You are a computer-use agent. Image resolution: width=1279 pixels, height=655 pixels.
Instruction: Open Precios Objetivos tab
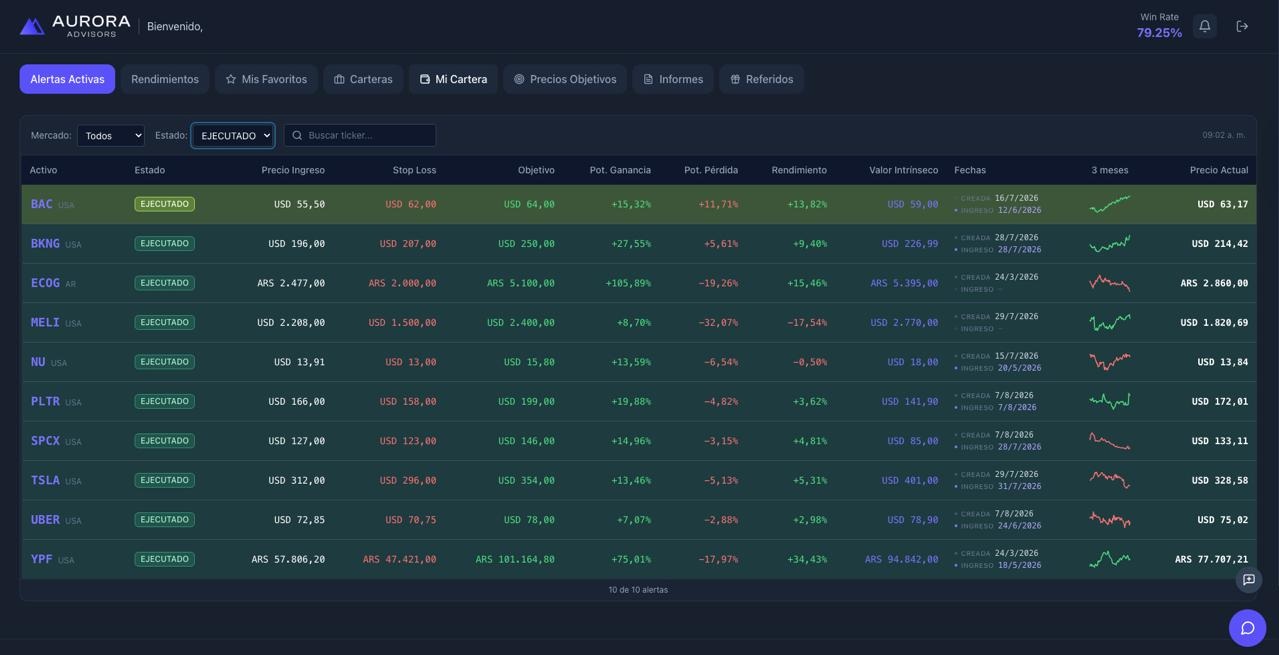tap(565, 79)
